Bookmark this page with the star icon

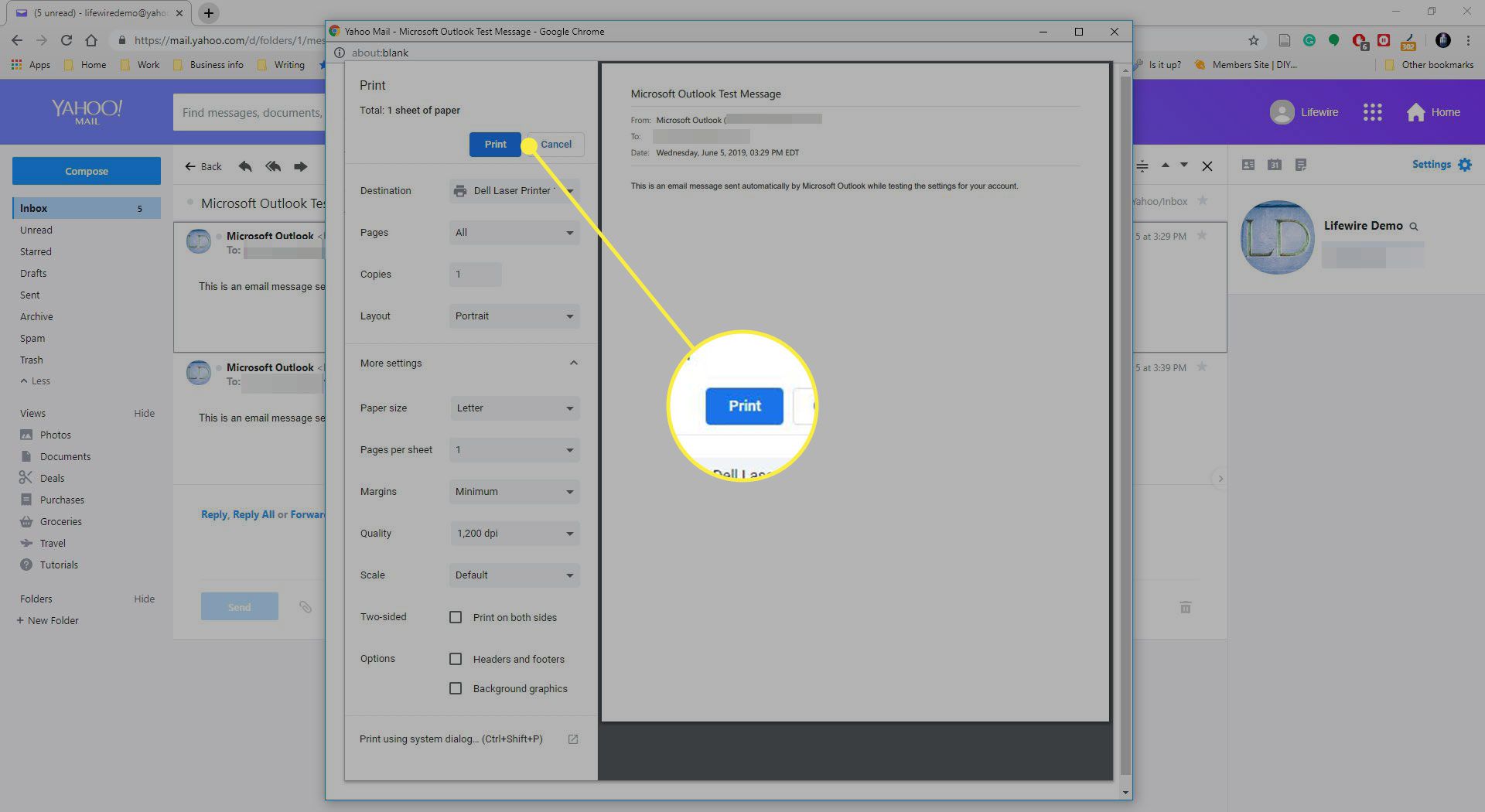click(x=1254, y=40)
